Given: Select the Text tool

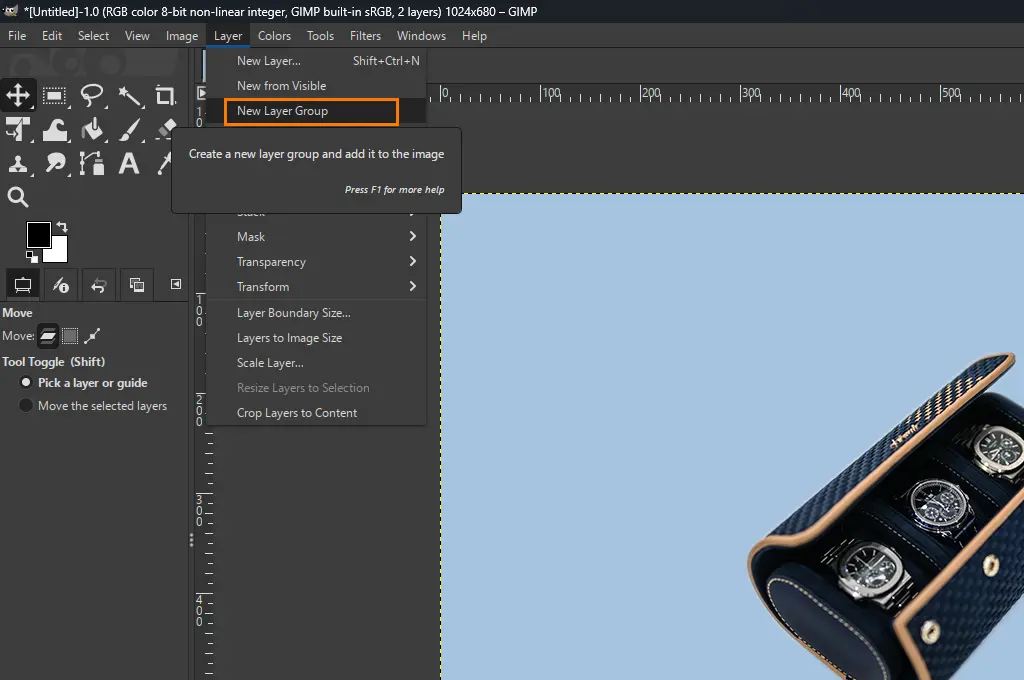Looking at the screenshot, I should tap(128, 163).
